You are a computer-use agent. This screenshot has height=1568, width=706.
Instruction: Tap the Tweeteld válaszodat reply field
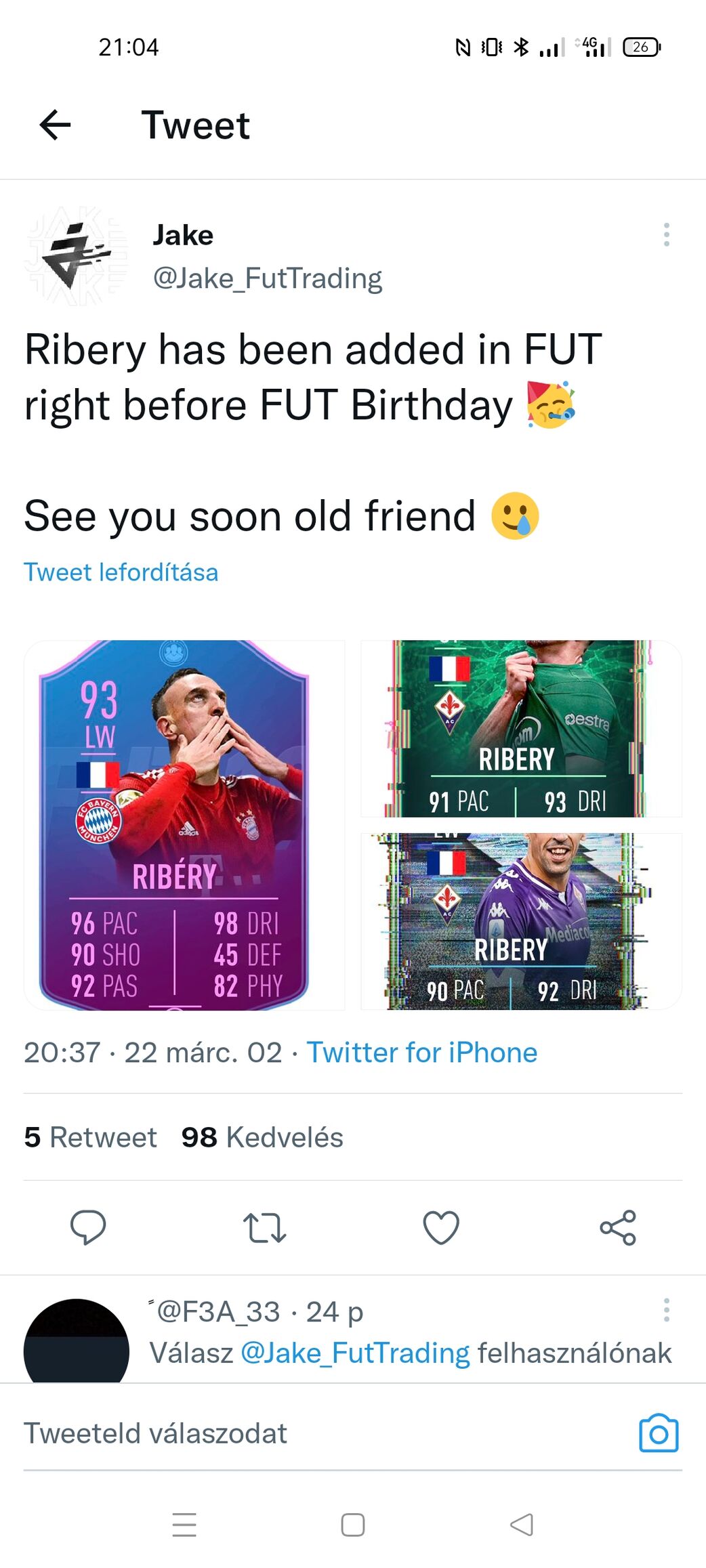pos(325,1434)
